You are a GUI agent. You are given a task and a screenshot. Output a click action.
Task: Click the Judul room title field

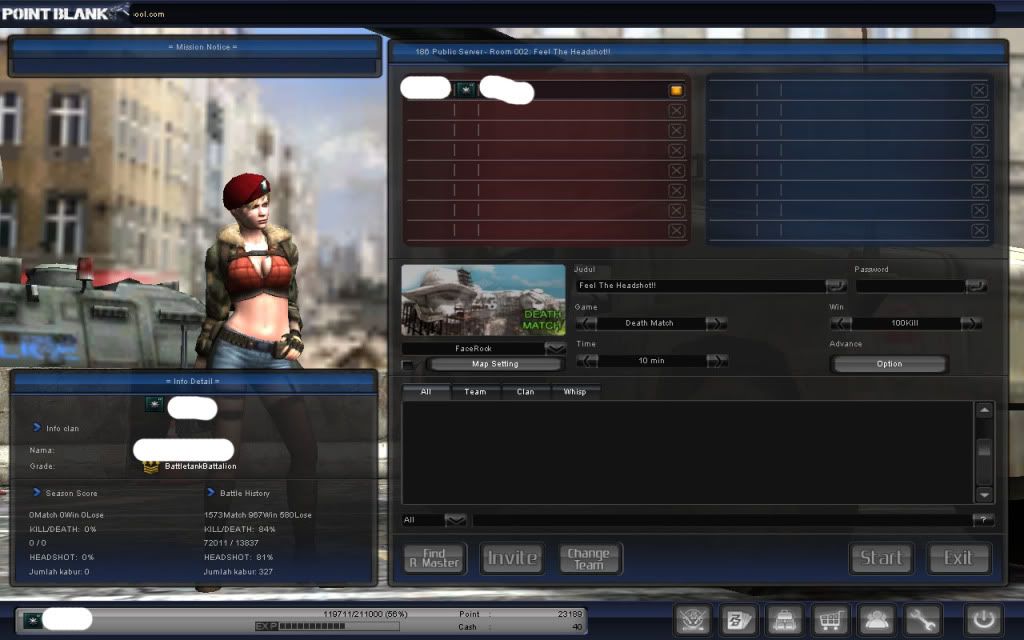click(700, 285)
